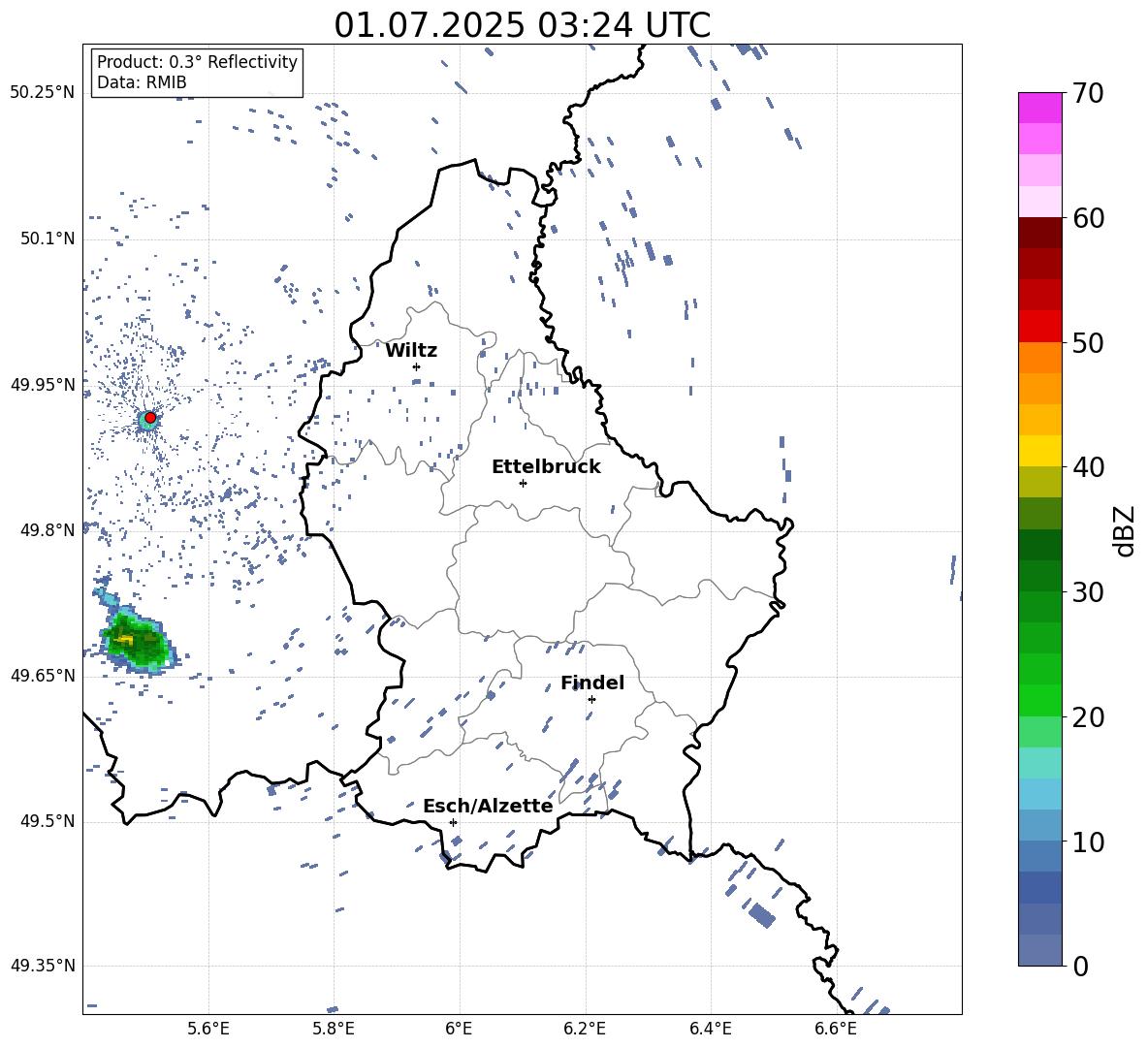Click the 40 label on the colorbar
The width and height of the screenshot is (1148, 1048).
click(1087, 467)
